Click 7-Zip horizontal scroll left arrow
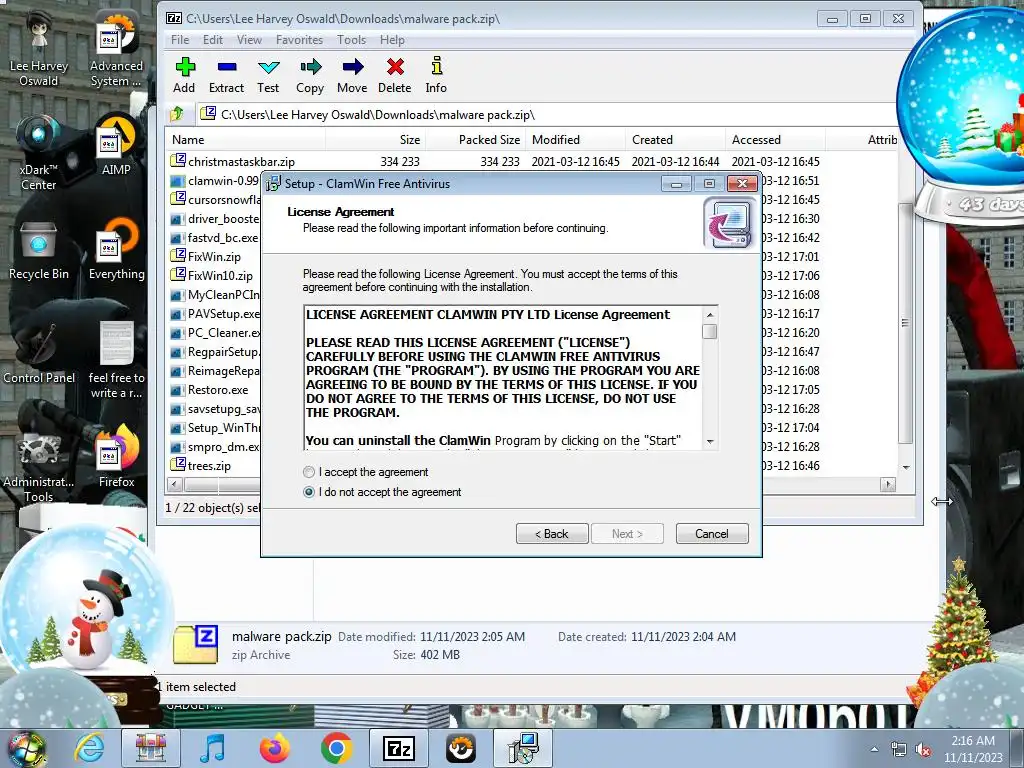 coord(174,485)
